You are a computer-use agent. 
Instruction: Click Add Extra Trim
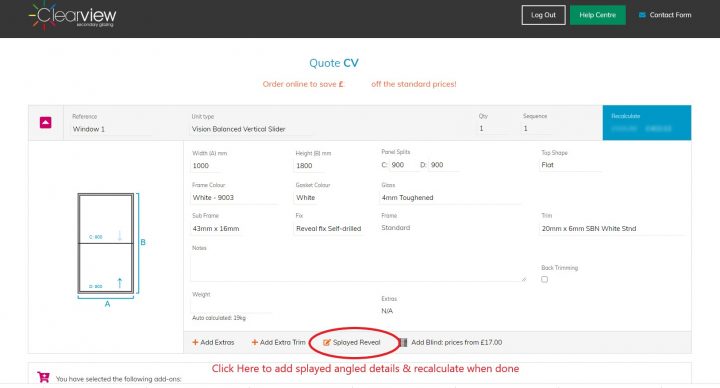click(x=278, y=342)
